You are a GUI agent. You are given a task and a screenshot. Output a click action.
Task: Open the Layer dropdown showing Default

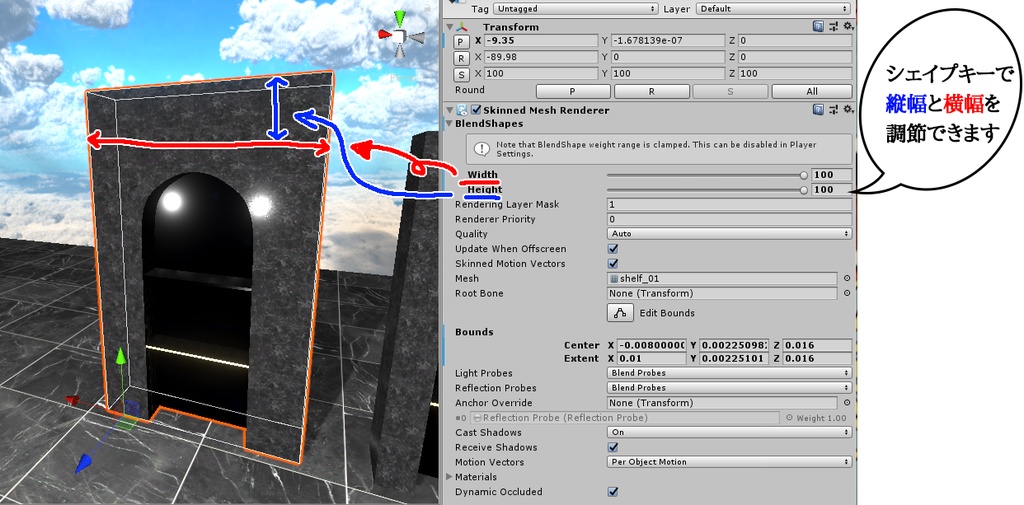[774, 8]
